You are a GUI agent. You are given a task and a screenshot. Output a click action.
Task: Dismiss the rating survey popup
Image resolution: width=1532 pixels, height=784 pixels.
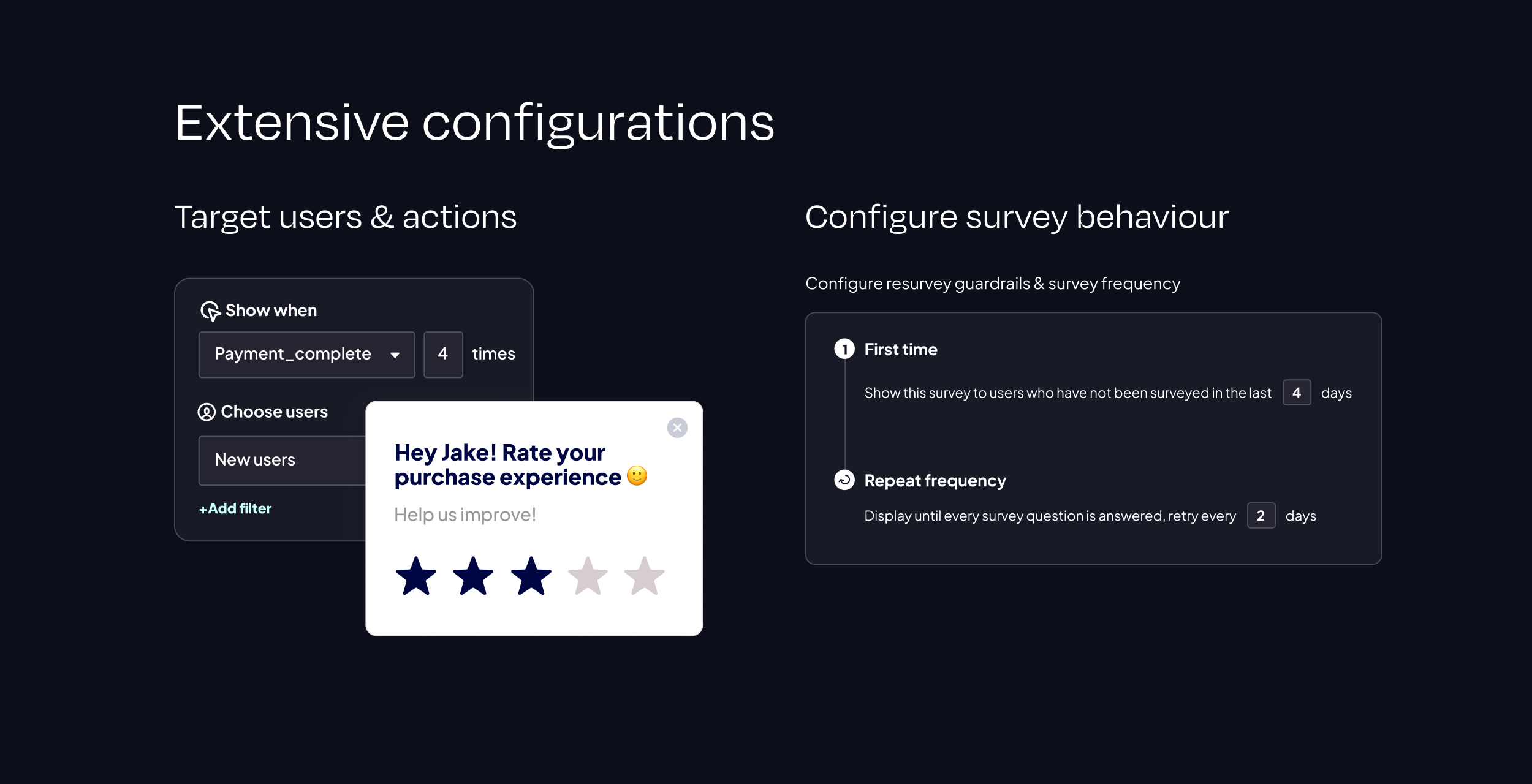(x=677, y=428)
